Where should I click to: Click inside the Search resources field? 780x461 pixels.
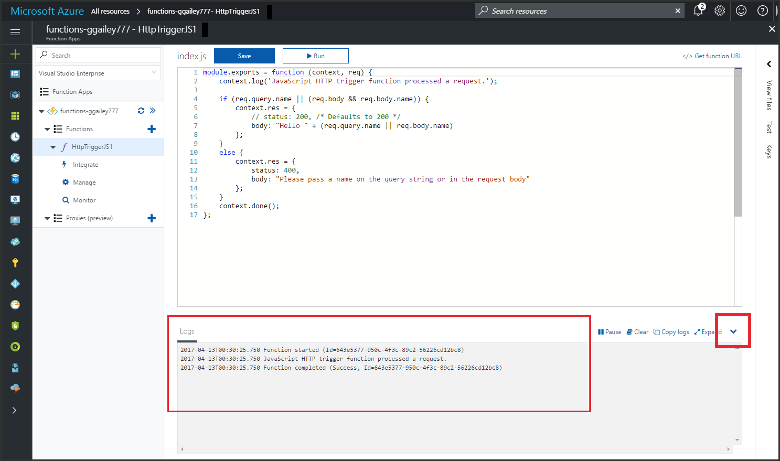(580, 10)
